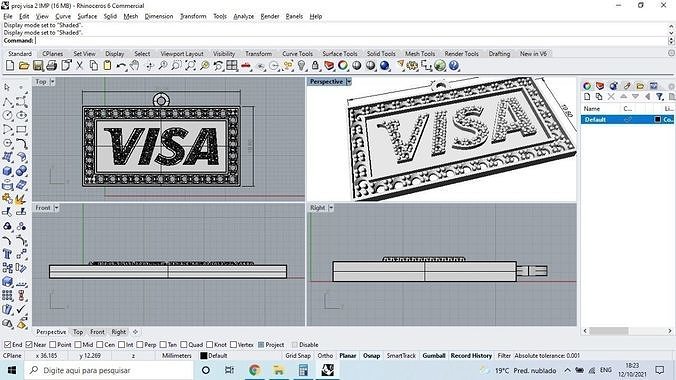Viewport: 676px width, 380px height.
Task: Click the Zoom Extents icon
Action: coord(191,66)
